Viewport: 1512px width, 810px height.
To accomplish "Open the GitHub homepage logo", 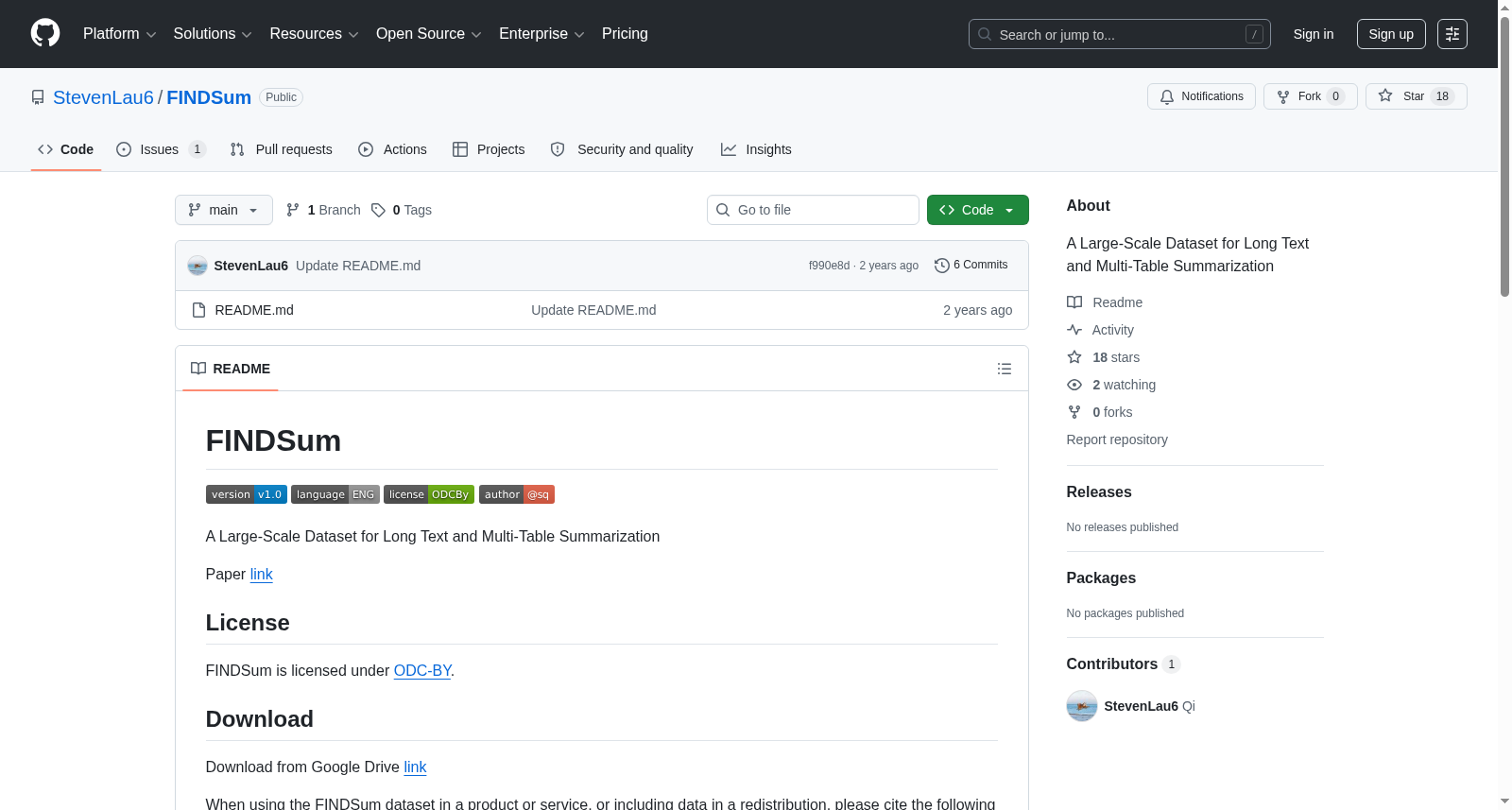I will [45, 33].
